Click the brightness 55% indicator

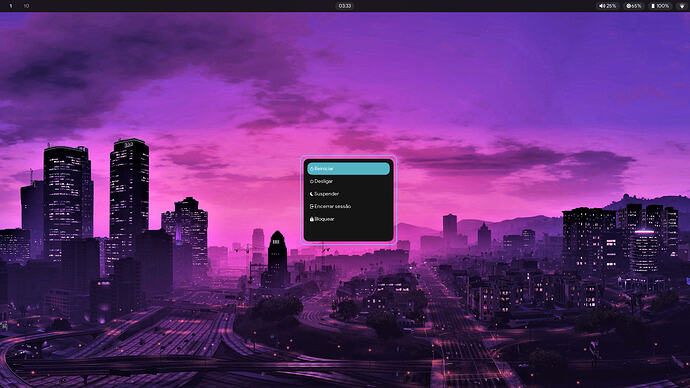click(634, 6)
